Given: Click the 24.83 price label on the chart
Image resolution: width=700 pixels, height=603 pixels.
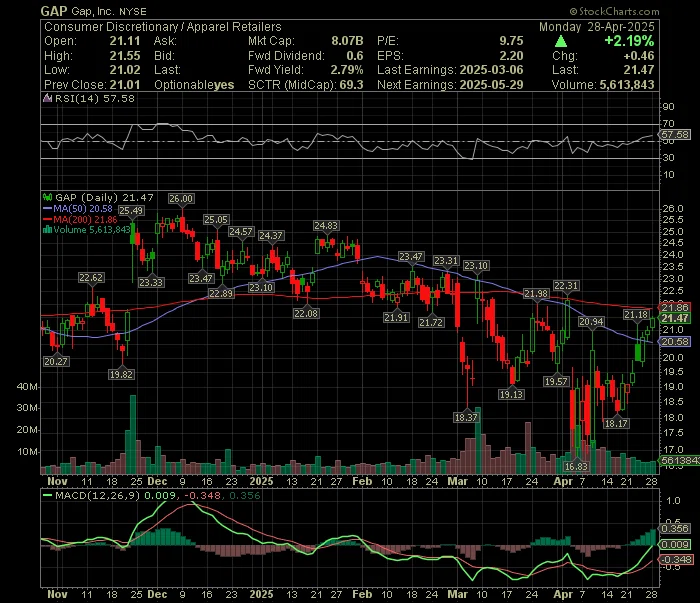Looking at the screenshot, I should point(325,225).
